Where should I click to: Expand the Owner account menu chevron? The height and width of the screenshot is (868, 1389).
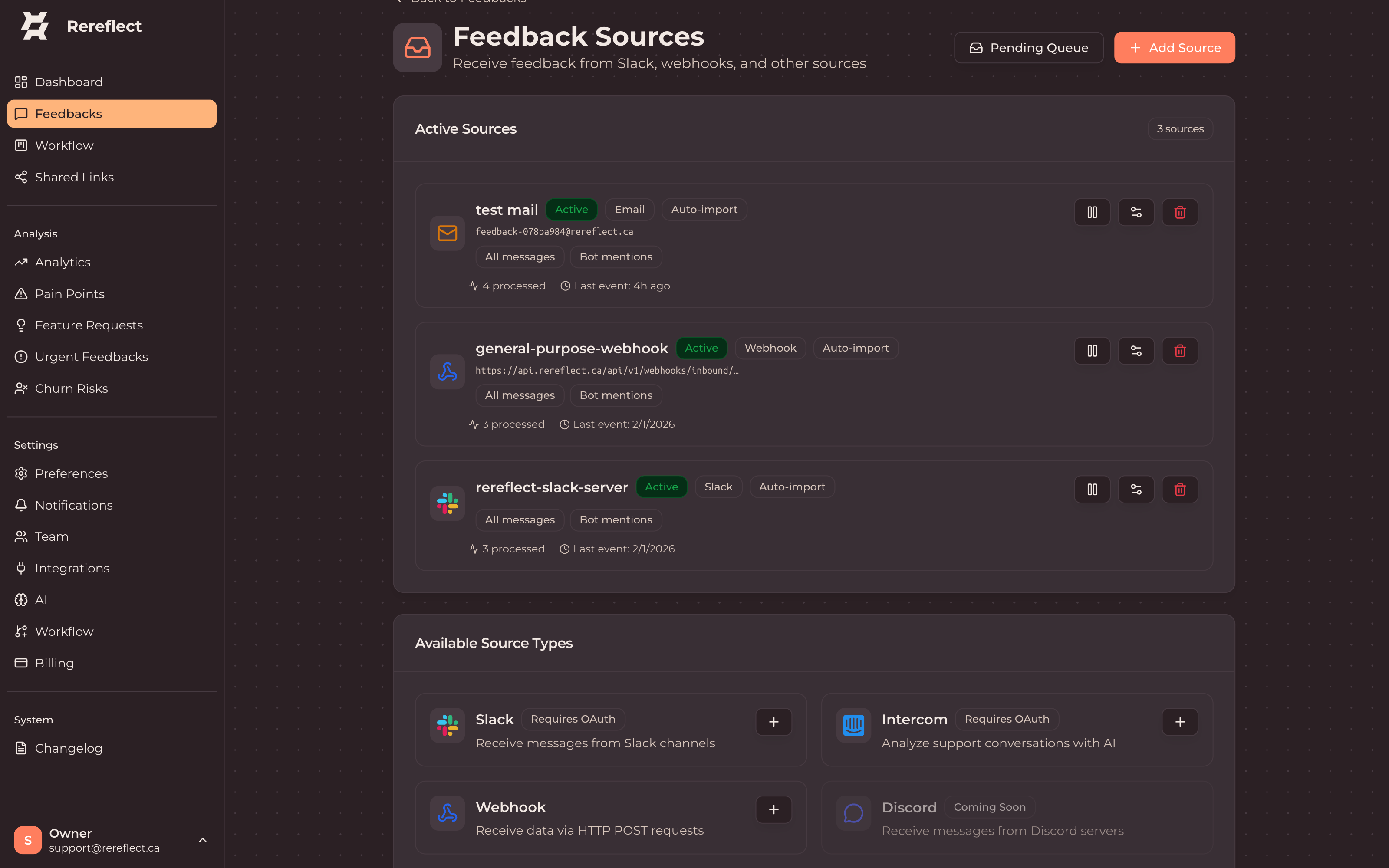tap(203, 841)
